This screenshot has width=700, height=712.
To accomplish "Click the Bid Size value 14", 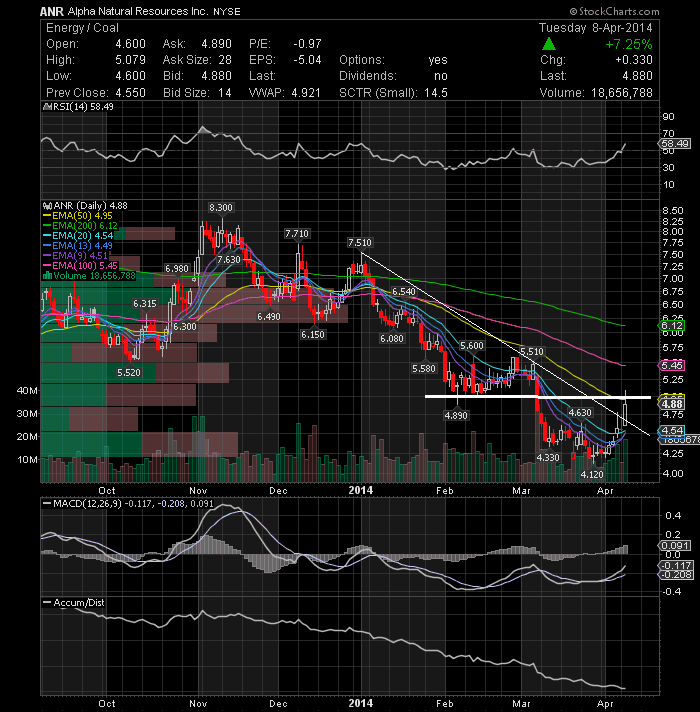I will pos(224,93).
